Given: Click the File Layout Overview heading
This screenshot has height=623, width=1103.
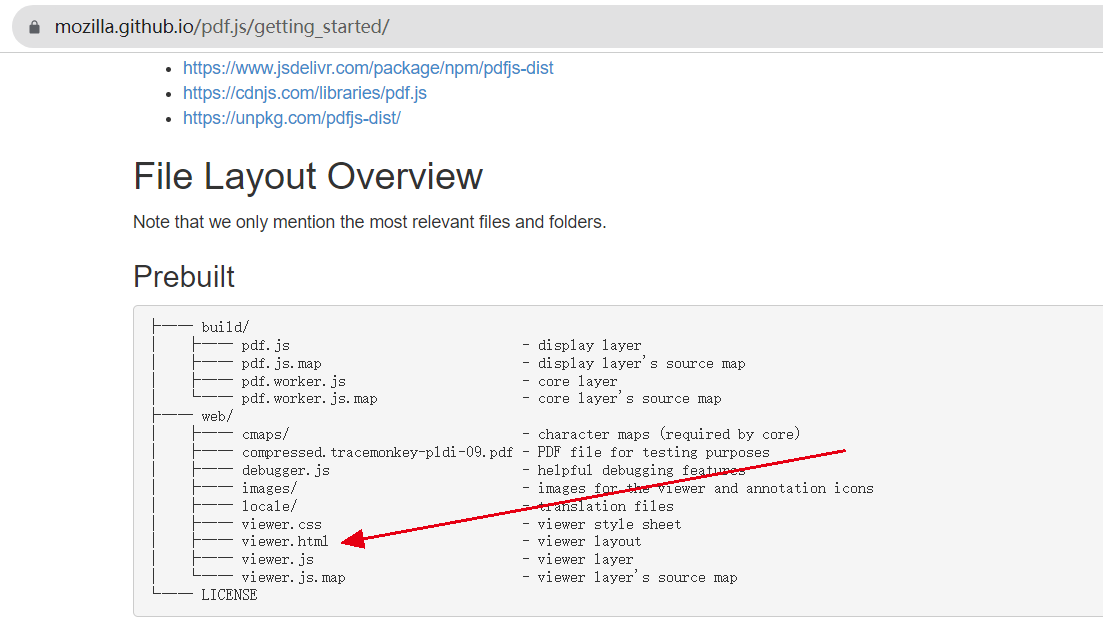Looking at the screenshot, I should point(307,177).
